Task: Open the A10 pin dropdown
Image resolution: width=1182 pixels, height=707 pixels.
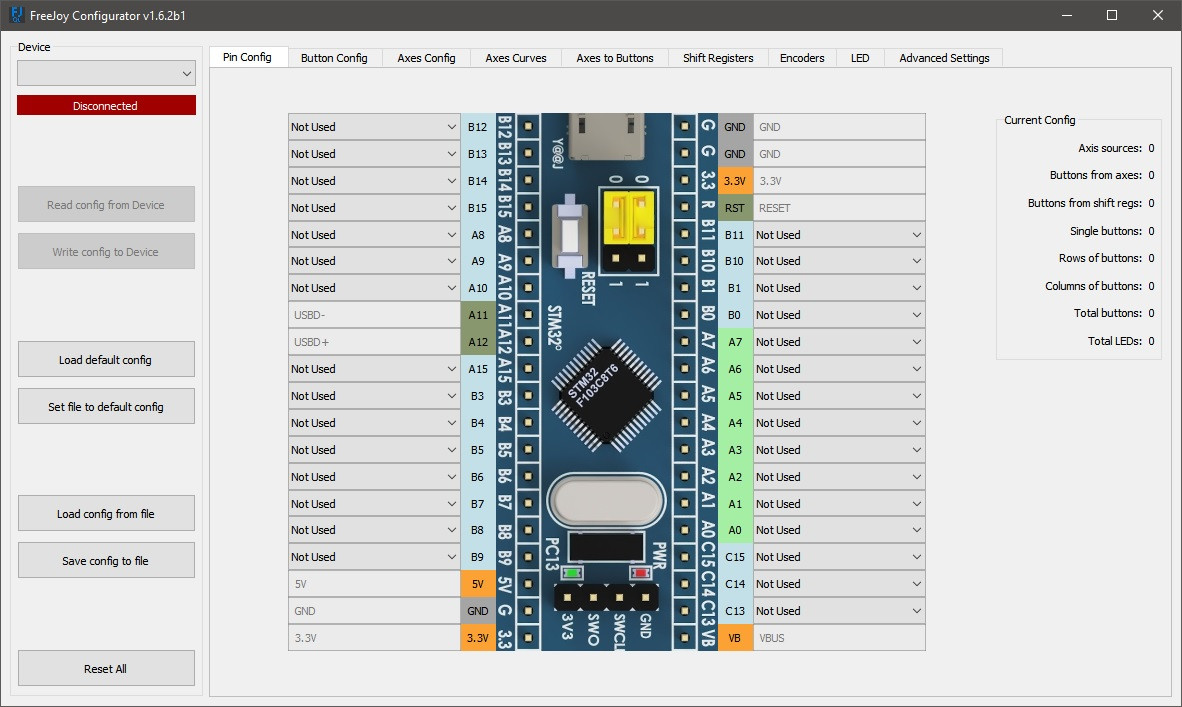Action: (374, 288)
